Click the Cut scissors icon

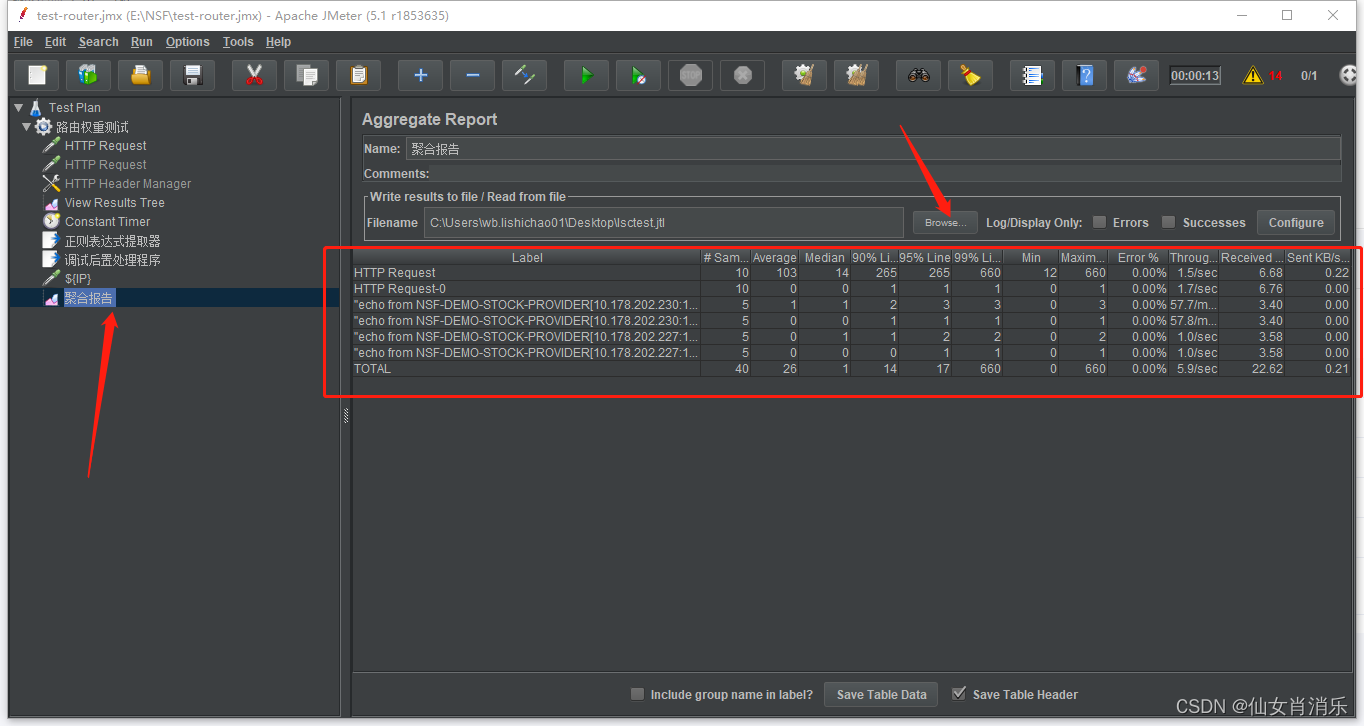(255, 75)
